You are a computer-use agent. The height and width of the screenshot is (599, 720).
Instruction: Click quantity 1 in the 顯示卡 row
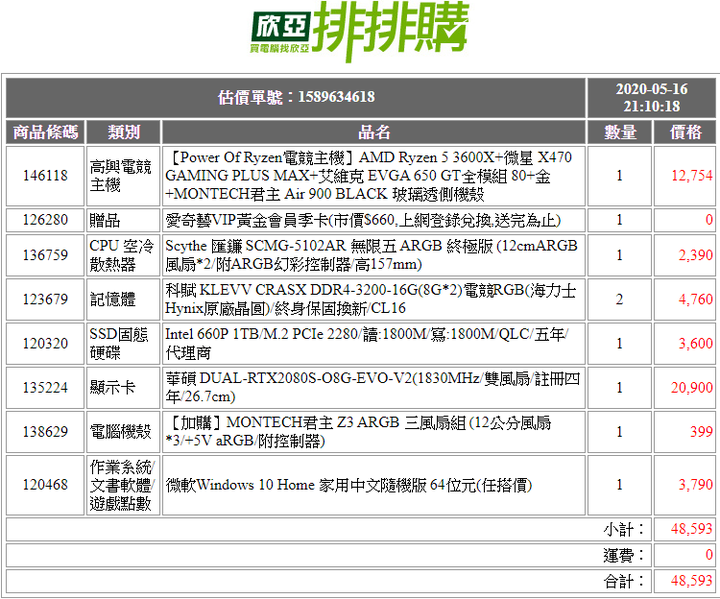[620, 387]
